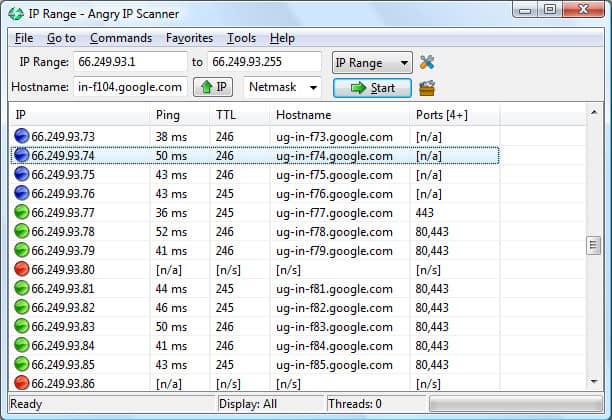Open the Netmask dropdown
This screenshot has width=612, height=420.
pos(282,87)
